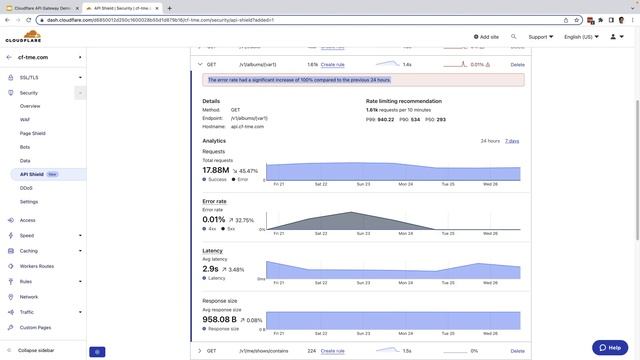Go back using the arrow beside cf-tme.com
The height and width of the screenshot is (360, 640).
click(9, 58)
